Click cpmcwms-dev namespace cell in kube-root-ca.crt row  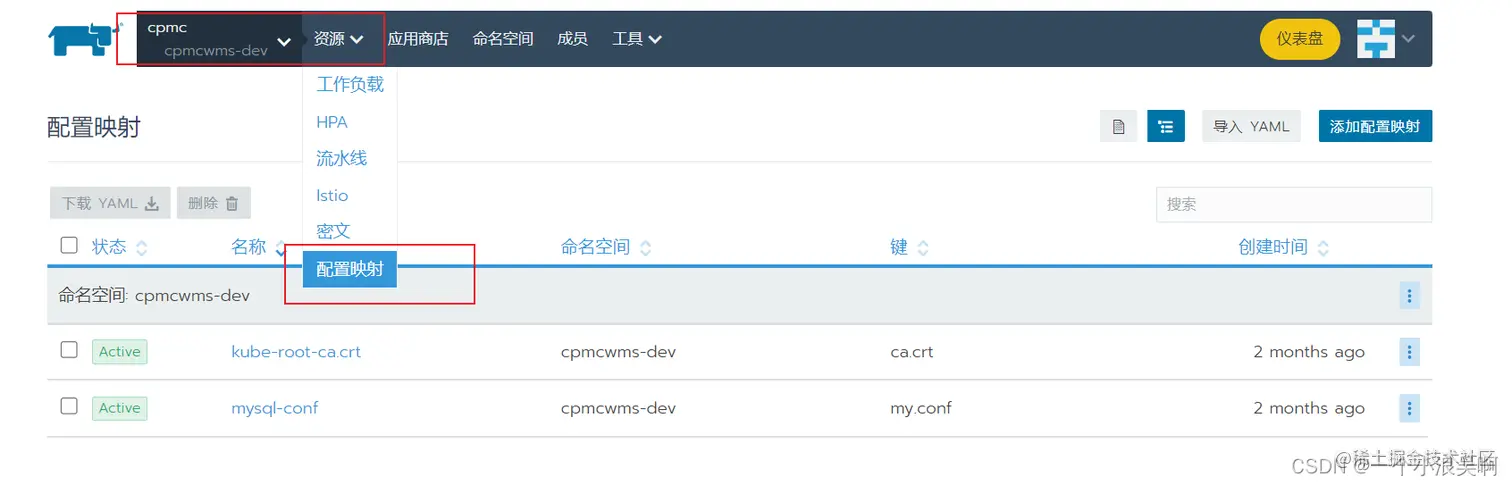619,352
